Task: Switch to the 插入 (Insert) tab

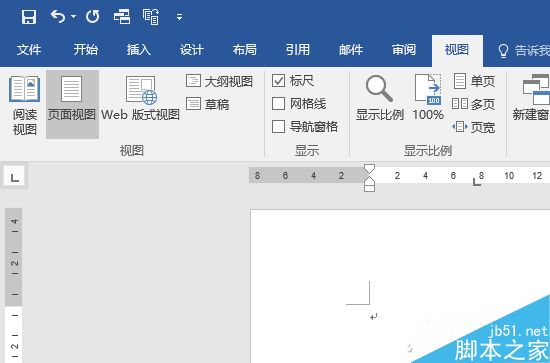Action: coord(139,50)
